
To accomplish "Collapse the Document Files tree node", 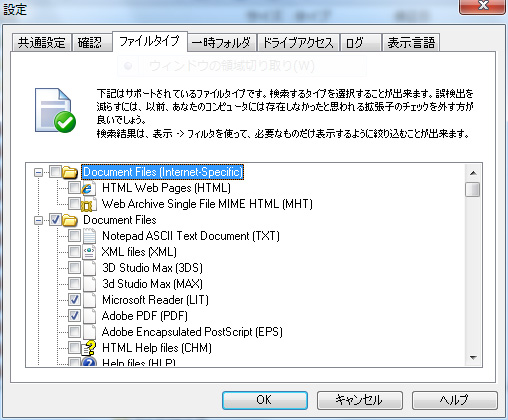I will point(39,220).
